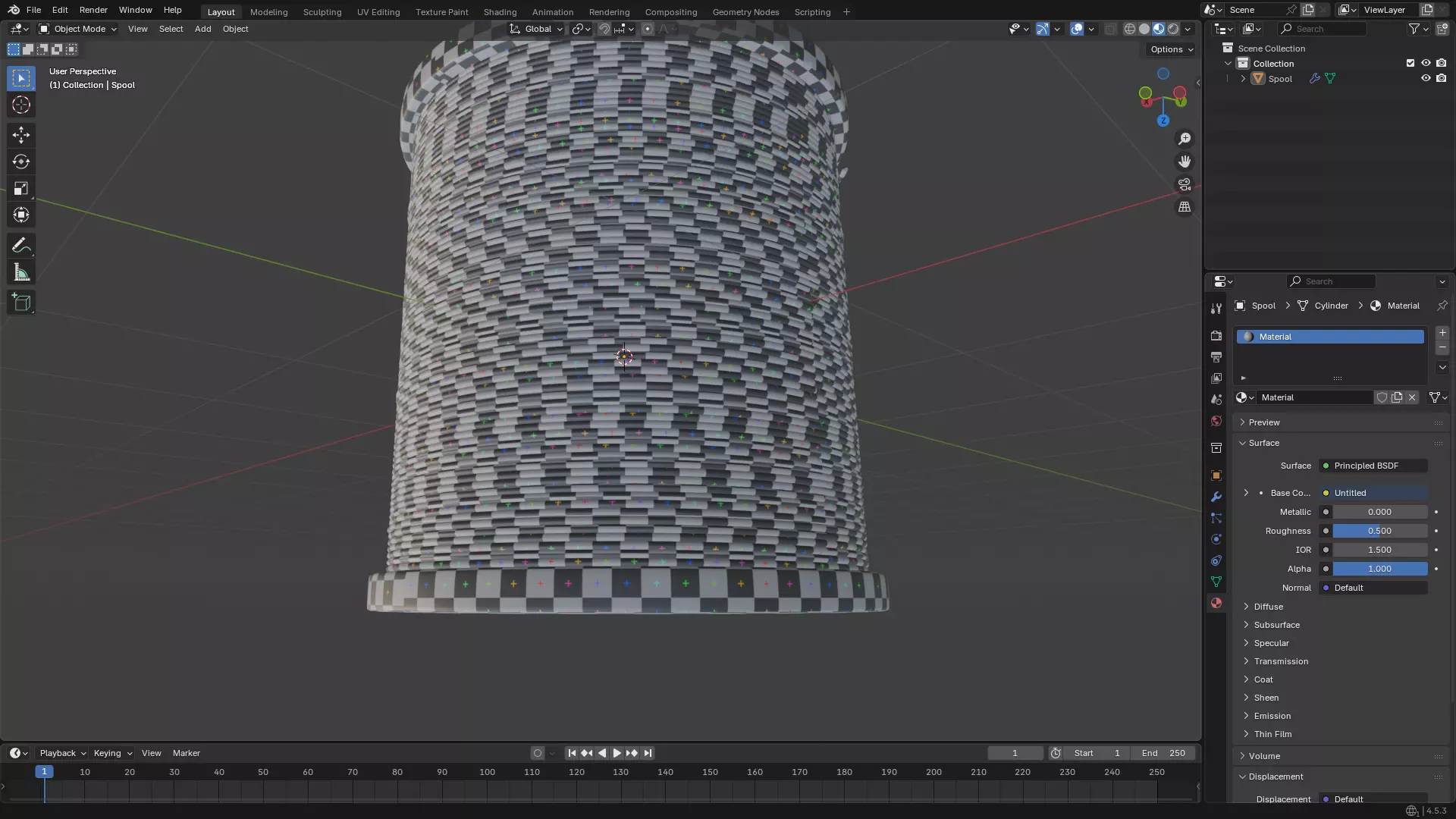Select the Rotate tool
Viewport: 1456px width, 819px height.
(x=21, y=162)
